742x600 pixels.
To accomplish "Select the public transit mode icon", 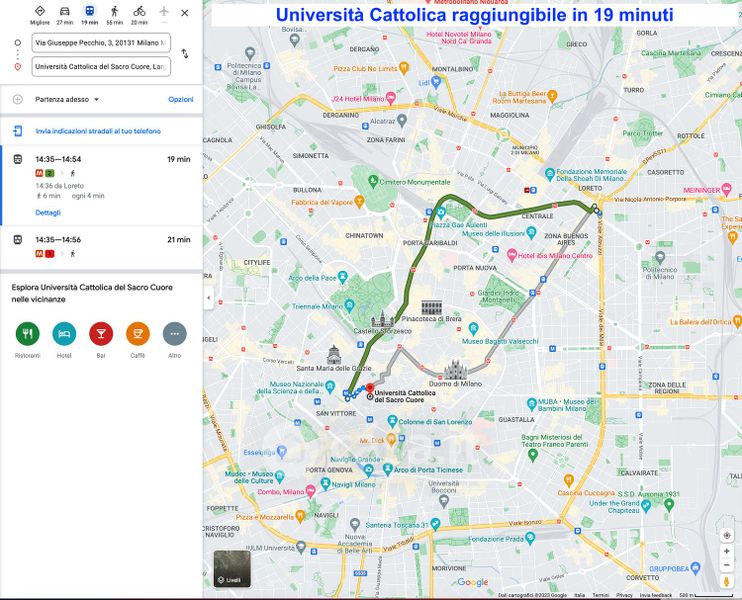I will point(89,11).
